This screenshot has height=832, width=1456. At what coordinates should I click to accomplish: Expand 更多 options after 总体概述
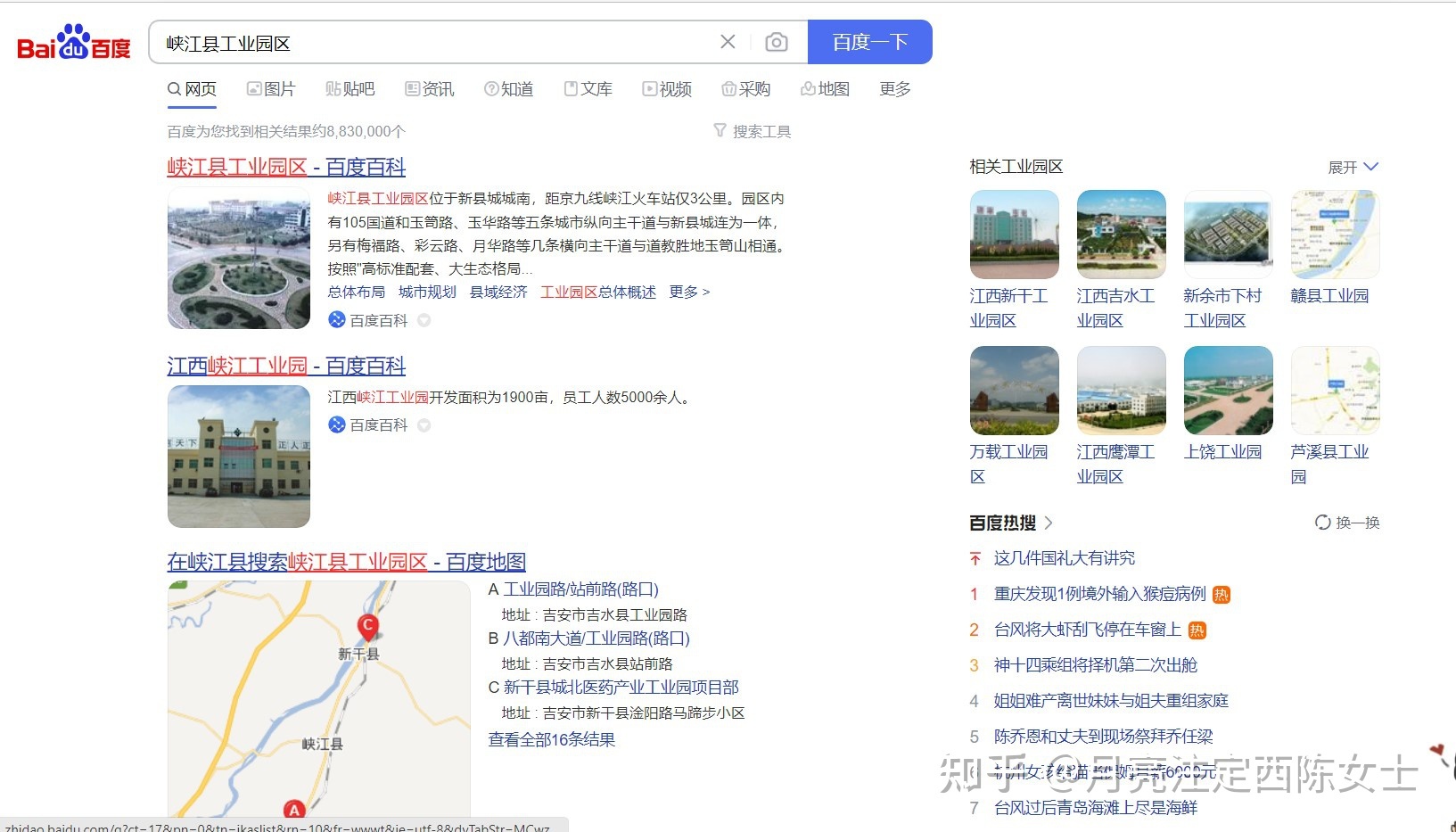tap(688, 292)
